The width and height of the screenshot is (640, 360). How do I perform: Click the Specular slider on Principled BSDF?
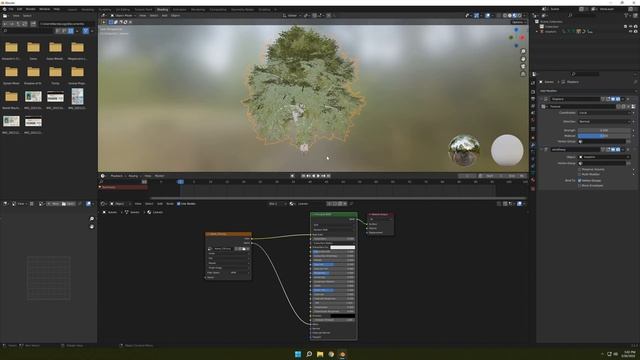[333, 264]
